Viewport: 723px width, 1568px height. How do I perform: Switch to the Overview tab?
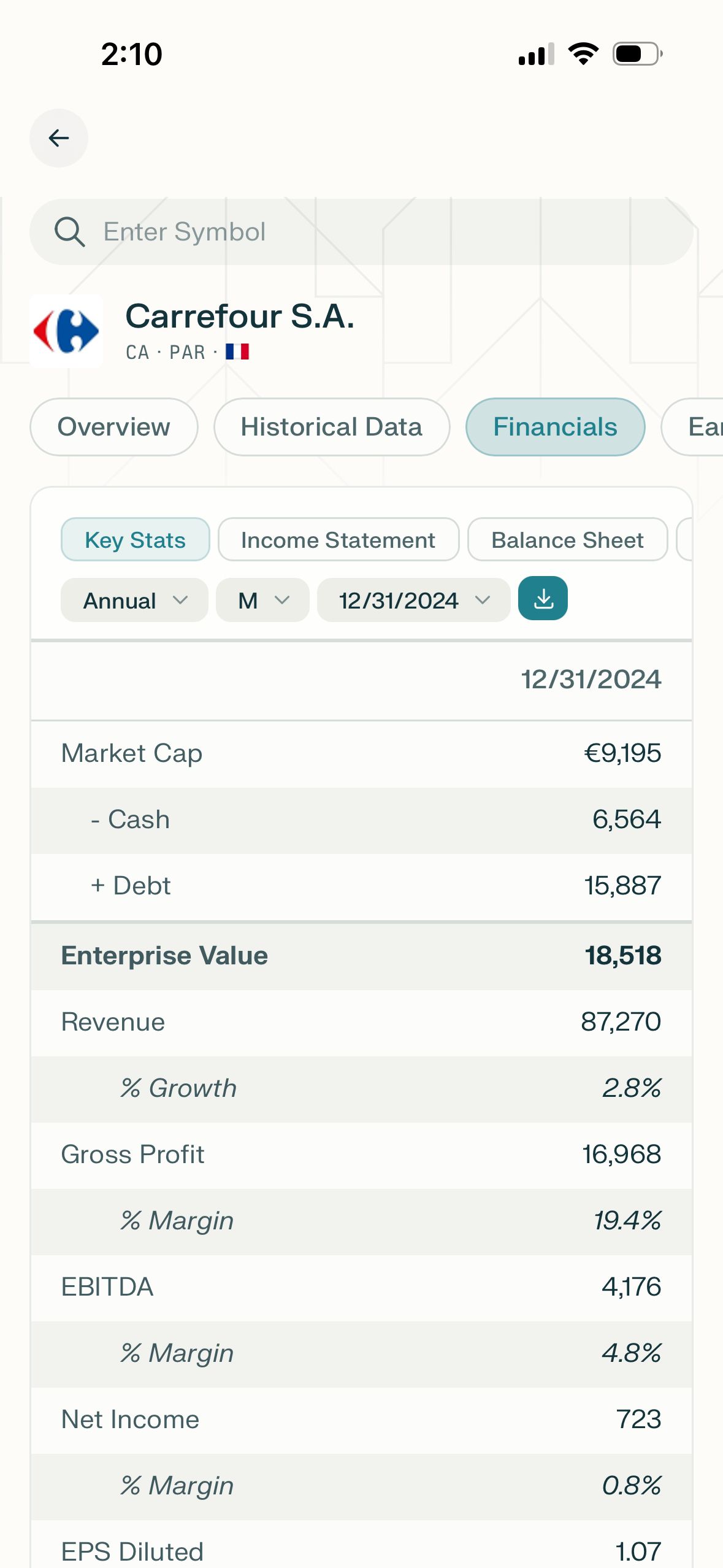click(114, 427)
